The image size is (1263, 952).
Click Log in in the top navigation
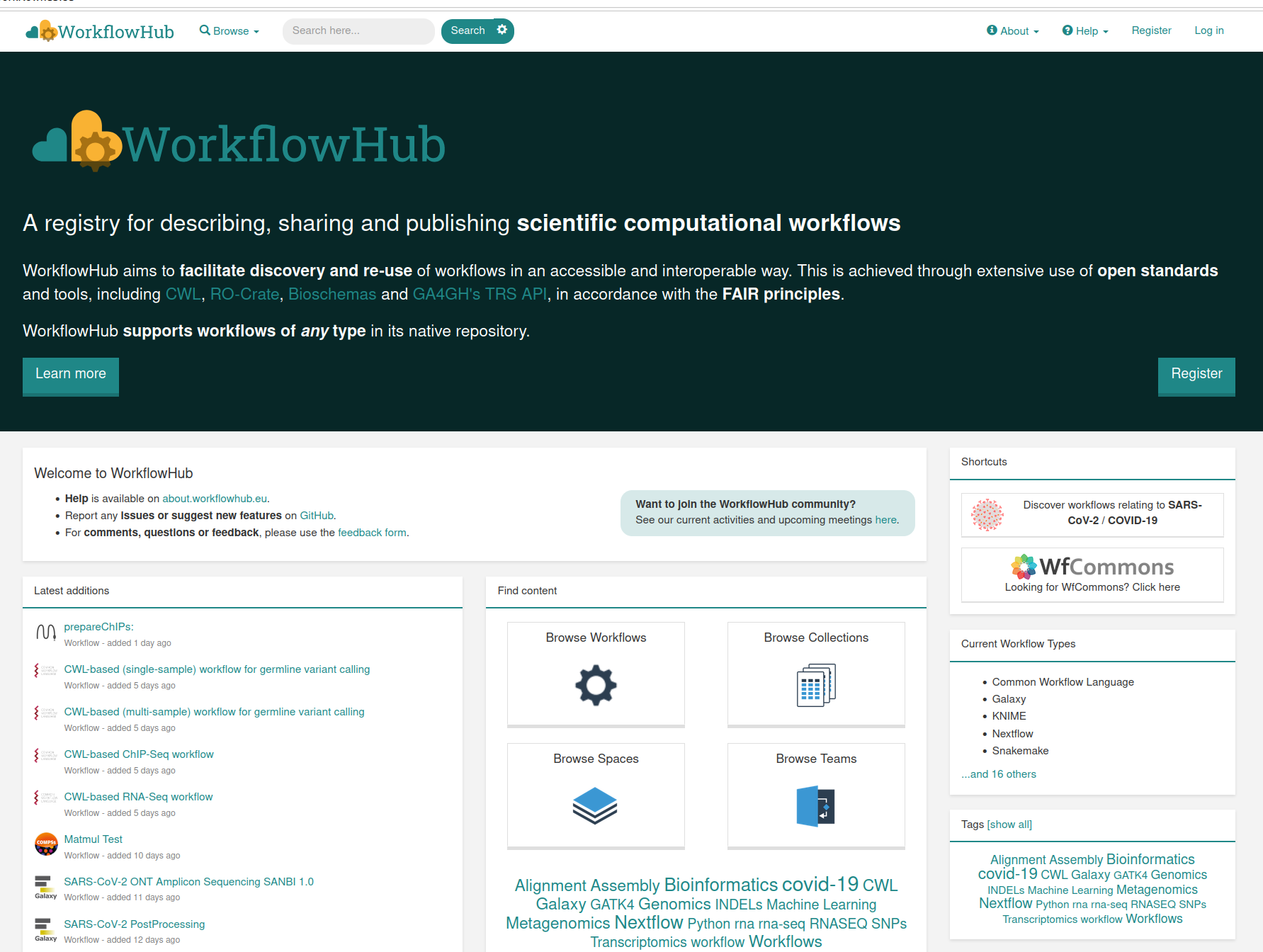(1209, 30)
